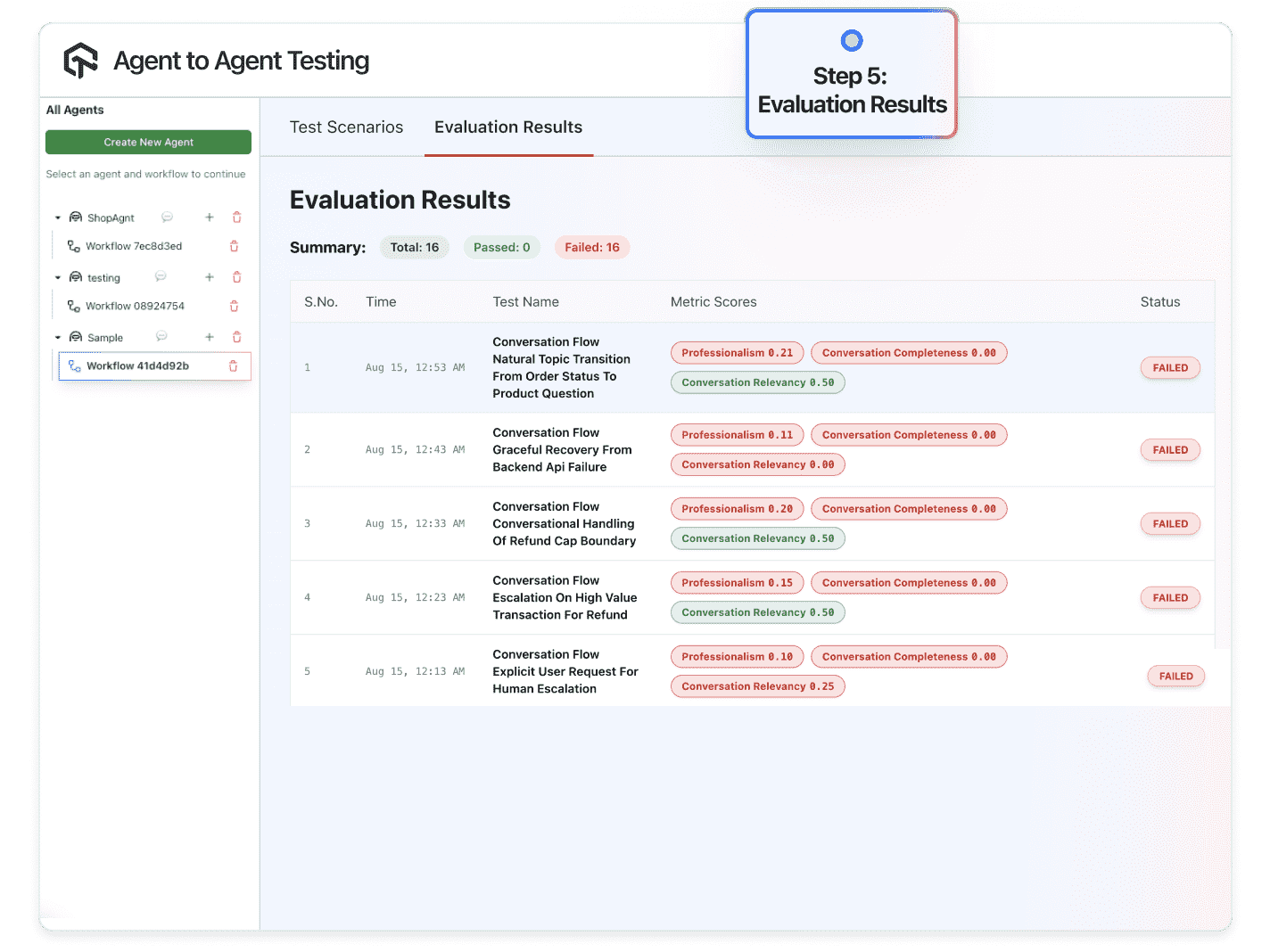The width and height of the screenshot is (1270, 952).
Task: Click the app logo beside Agent to Agent Testing
Action: (80, 59)
